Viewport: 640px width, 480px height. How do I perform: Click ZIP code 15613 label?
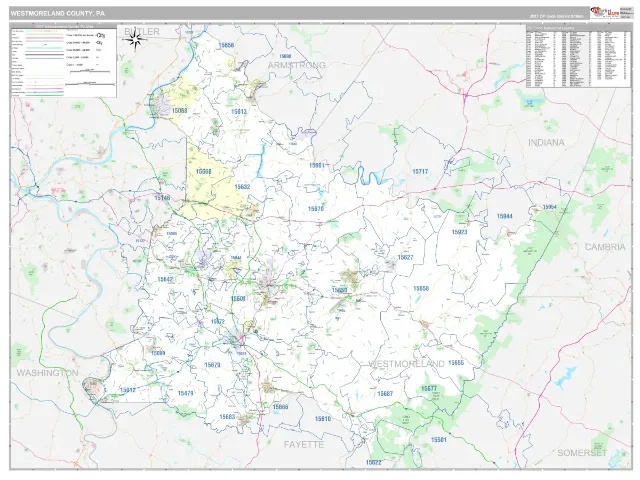coord(239,111)
